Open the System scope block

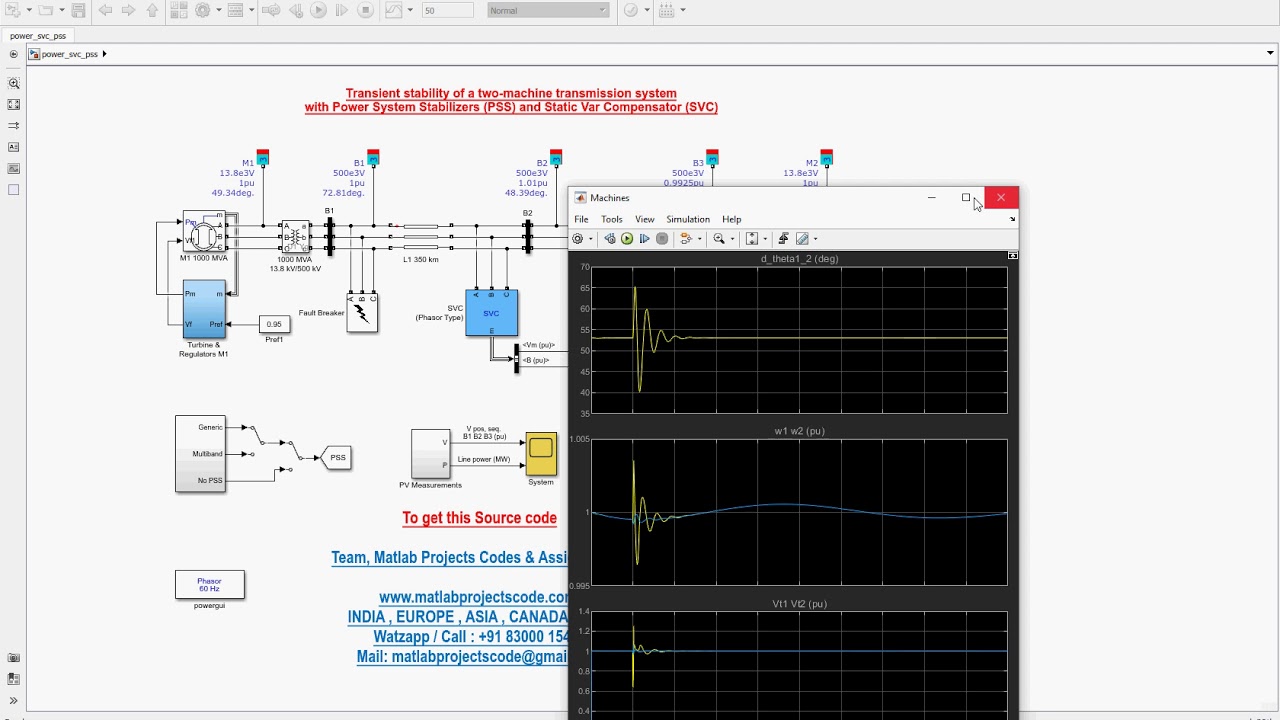click(x=541, y=454)
